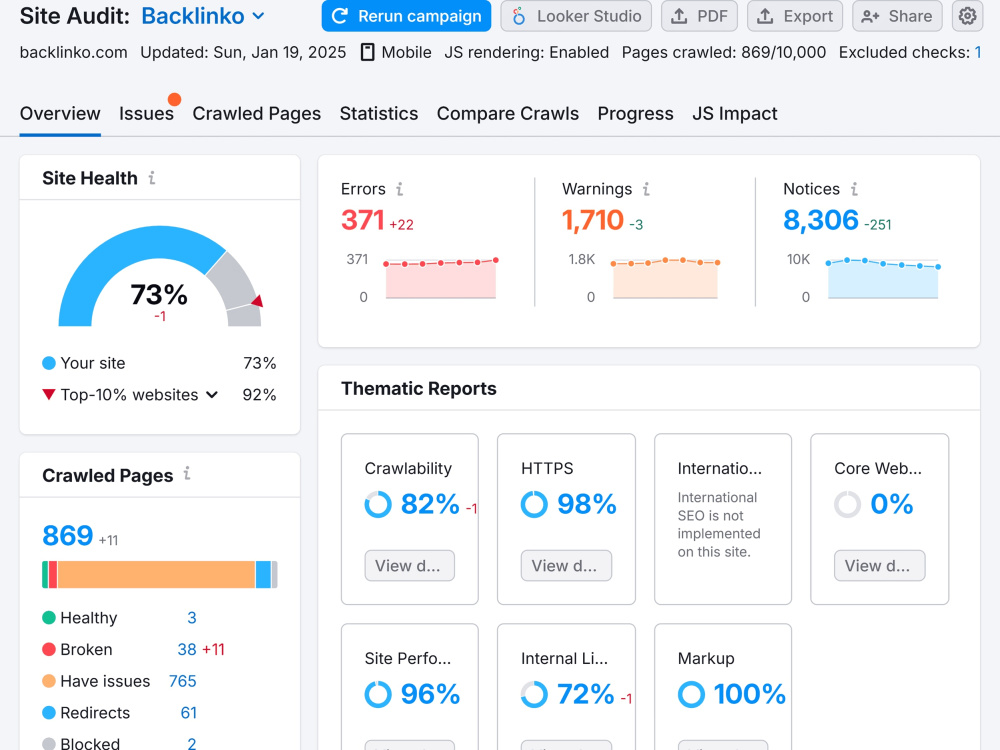Expand the Top-10% websites dropdown chevron
The height and width of the screenshot is (750, 1000).
(212, 395)
